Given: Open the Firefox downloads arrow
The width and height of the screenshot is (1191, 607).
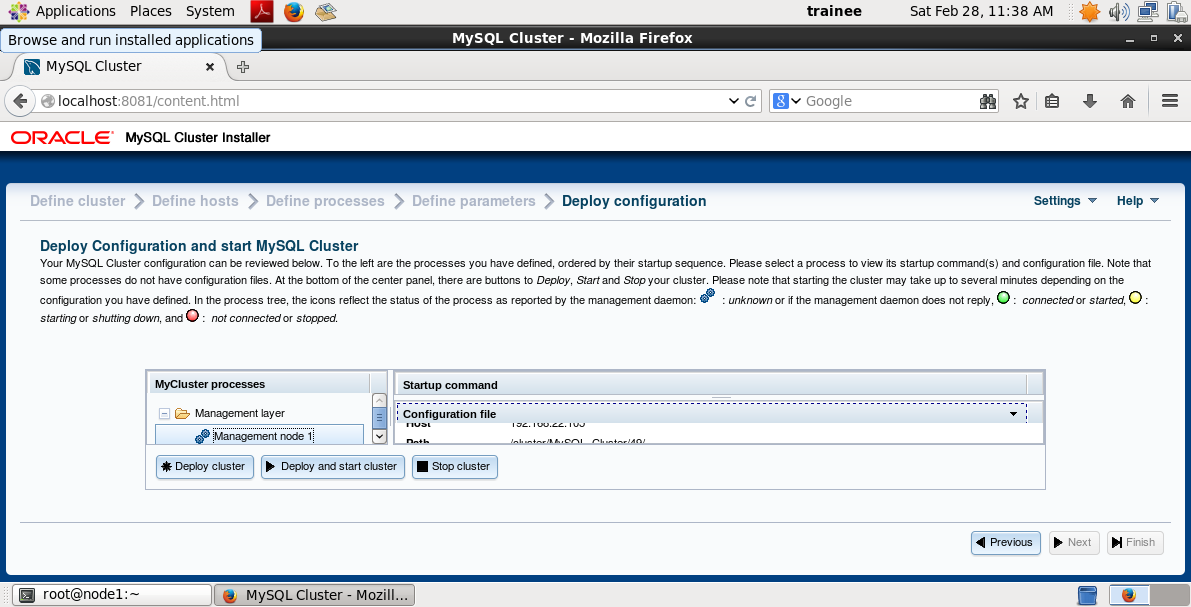Looking at the screenshot, I should (x=1090, y=101).
